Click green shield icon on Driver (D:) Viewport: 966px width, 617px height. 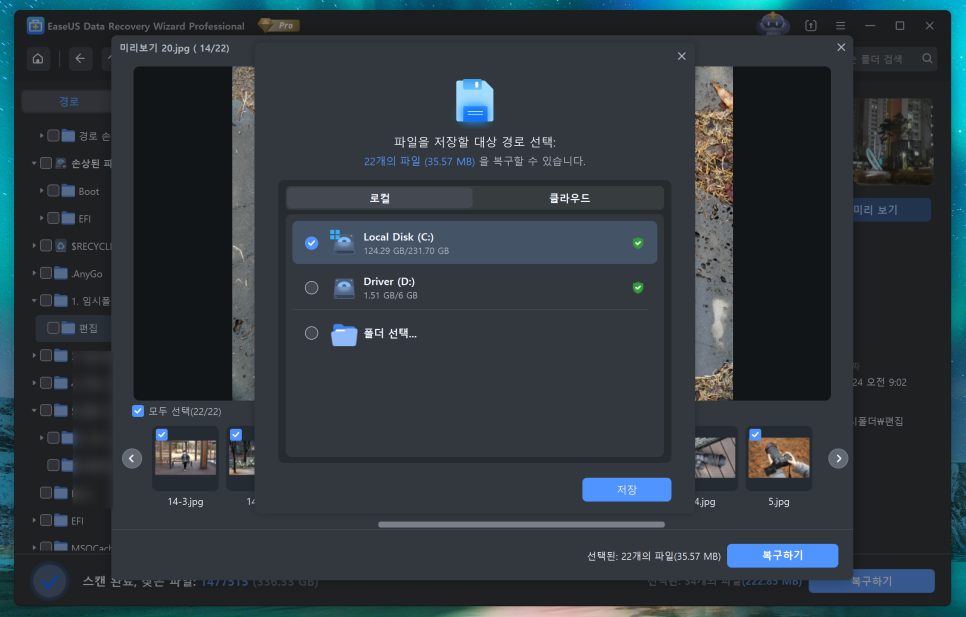point(638,288)
